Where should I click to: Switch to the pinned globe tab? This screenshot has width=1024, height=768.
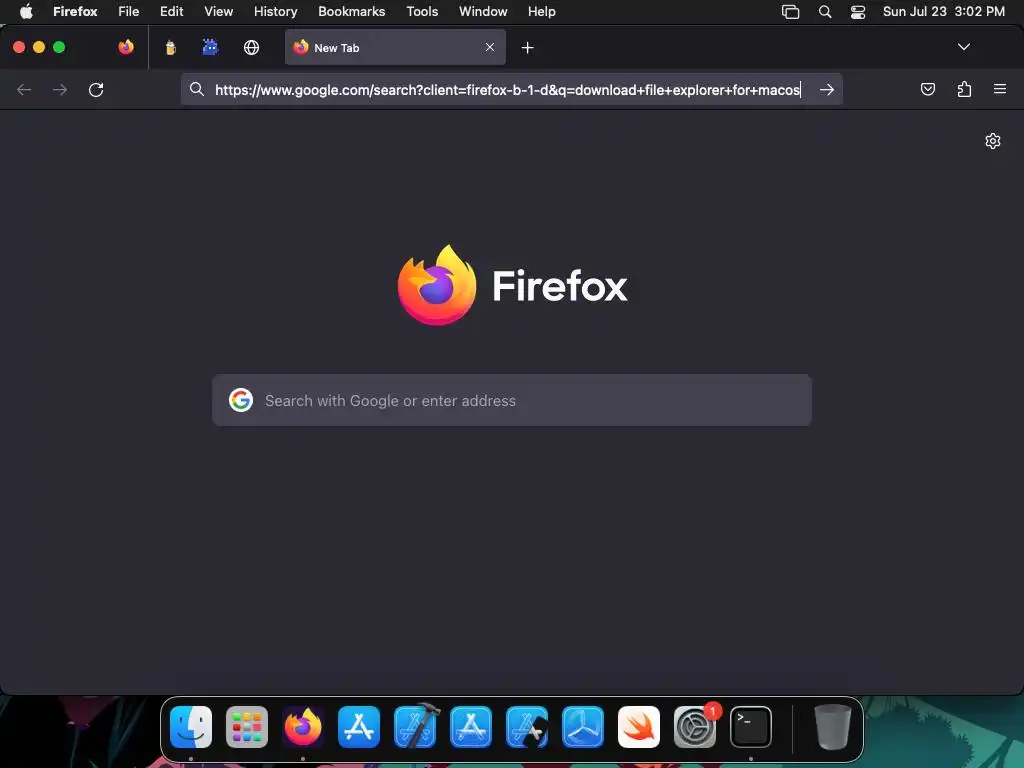coord(251,47)
